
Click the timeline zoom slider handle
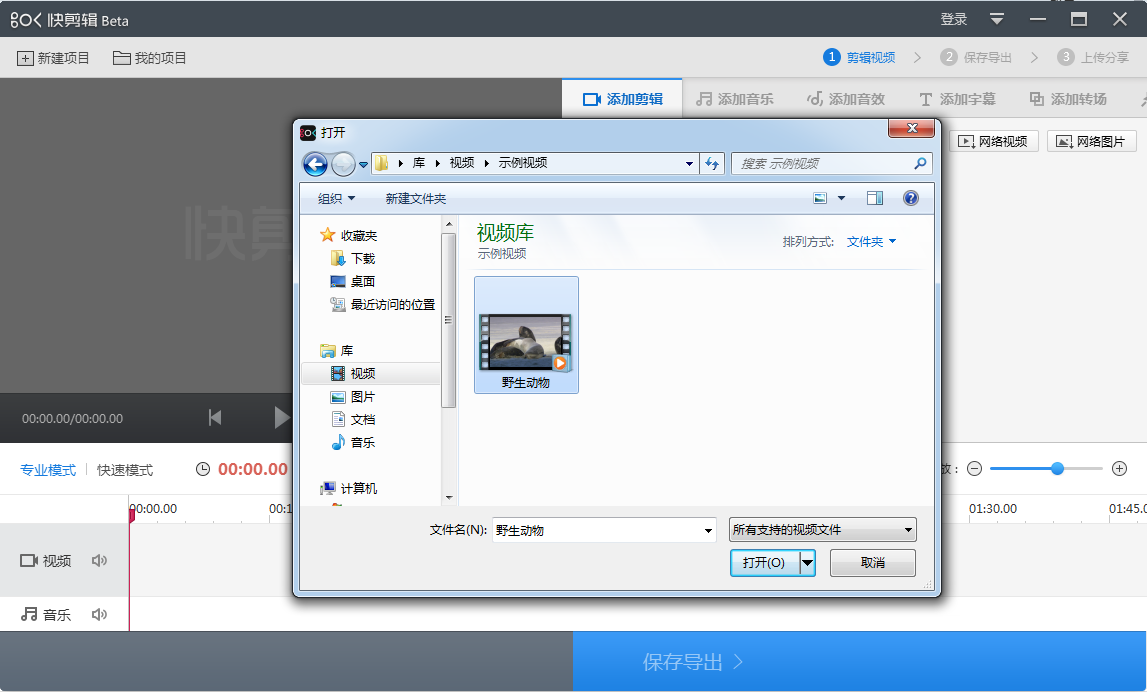coord(1057,469)
